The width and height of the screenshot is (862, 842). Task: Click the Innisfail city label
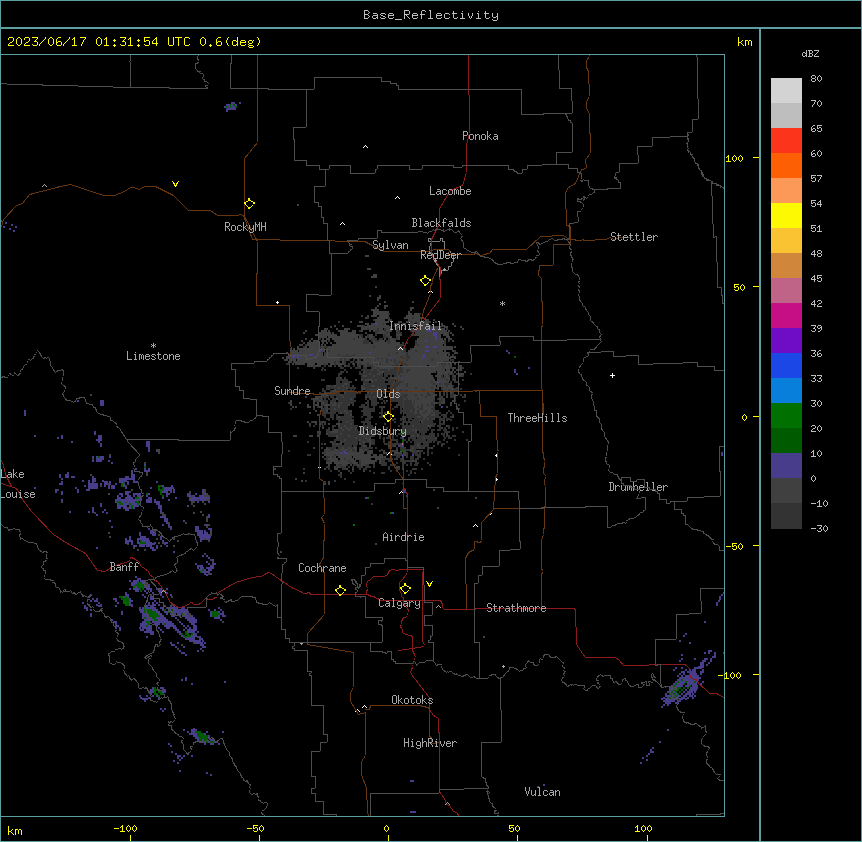415,326
